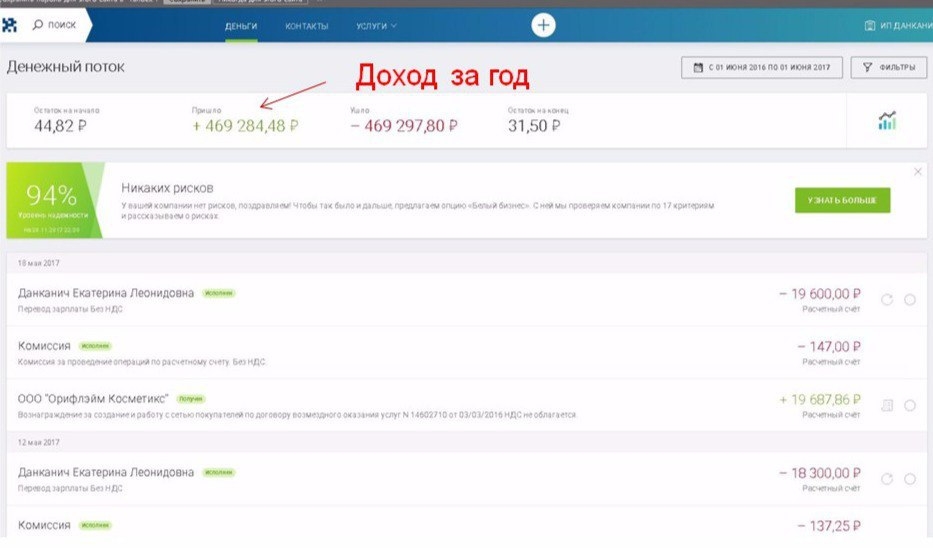Screen dimensions: 933x548
Task: Select the Орифлэйм 19 687,86 ₽ transaction circle
Action: click(x=910, y=405)
